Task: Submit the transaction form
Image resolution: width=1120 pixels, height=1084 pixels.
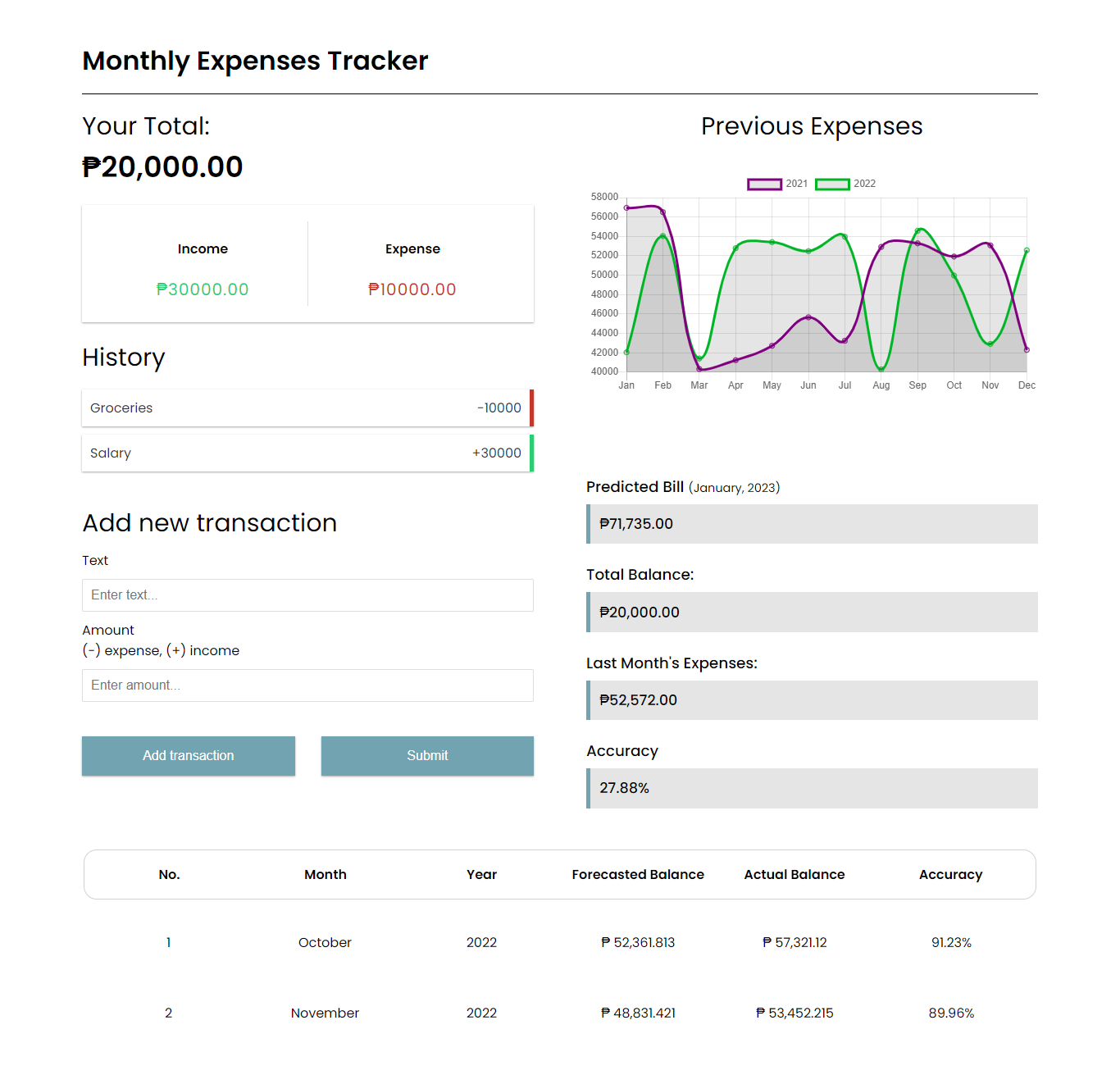Action: pos(427,755)
